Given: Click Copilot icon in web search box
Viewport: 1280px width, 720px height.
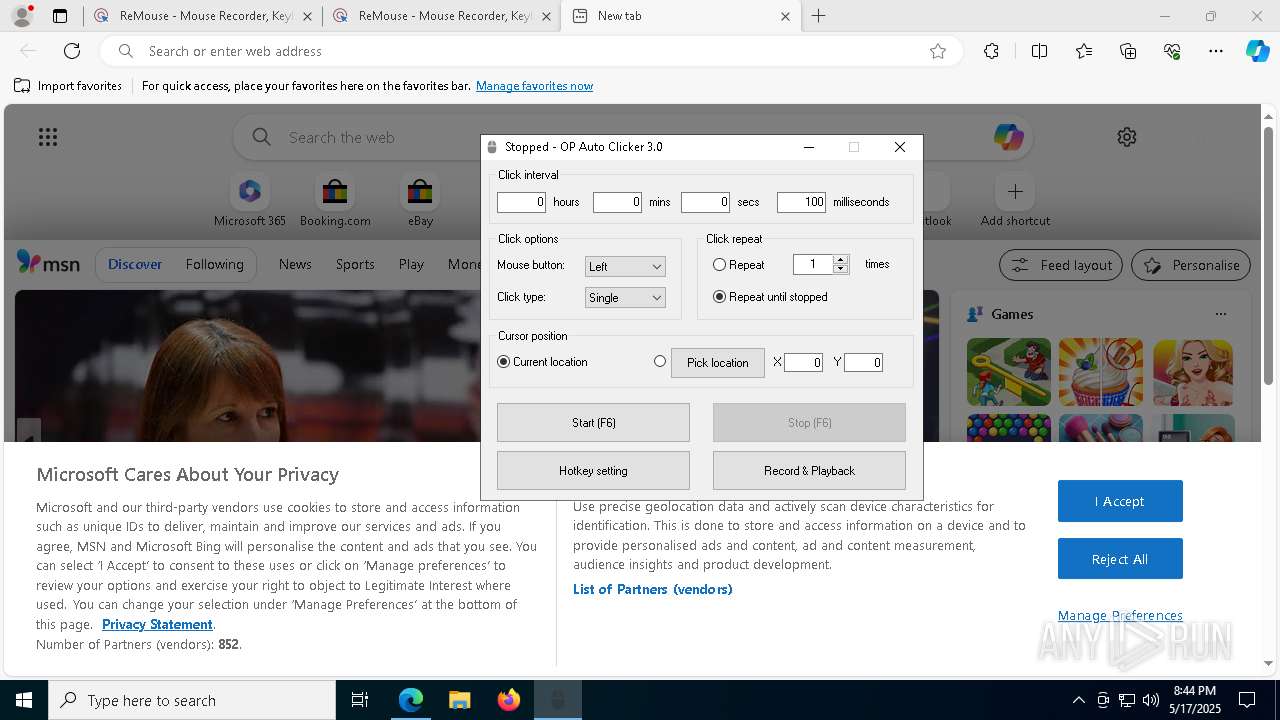Looking at the screenshot, I should click(1008, 137).
